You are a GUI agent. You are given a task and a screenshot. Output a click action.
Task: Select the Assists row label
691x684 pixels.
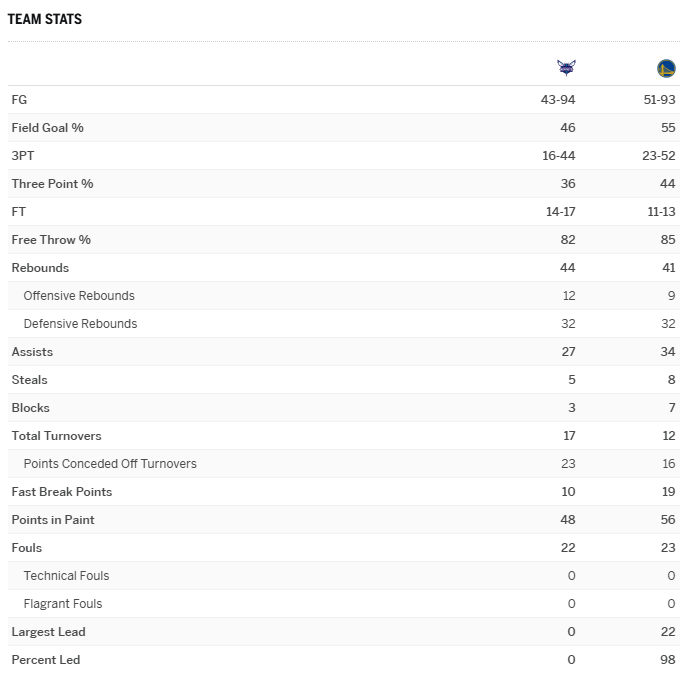(32, 352)
